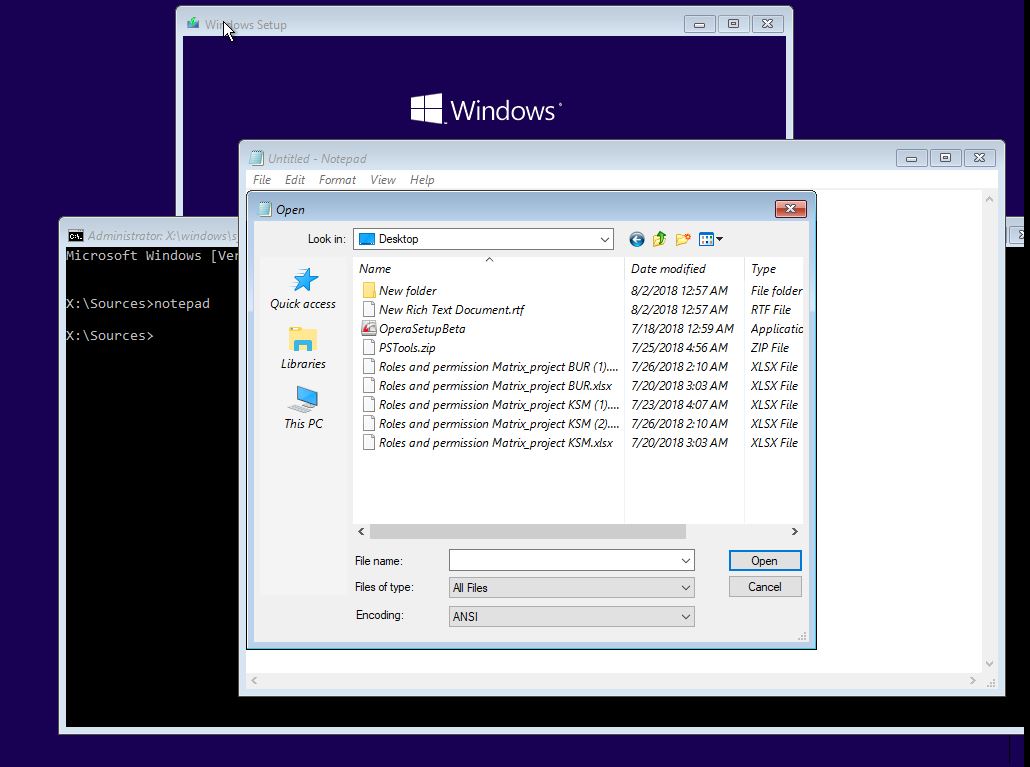Select Quick access in the places bar
This screenshot has height=767, width=1030.
tap(303, 288)
